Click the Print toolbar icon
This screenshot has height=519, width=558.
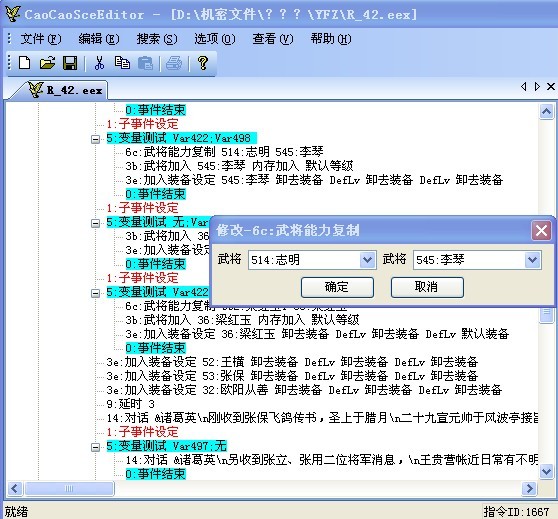pos(174,63)
